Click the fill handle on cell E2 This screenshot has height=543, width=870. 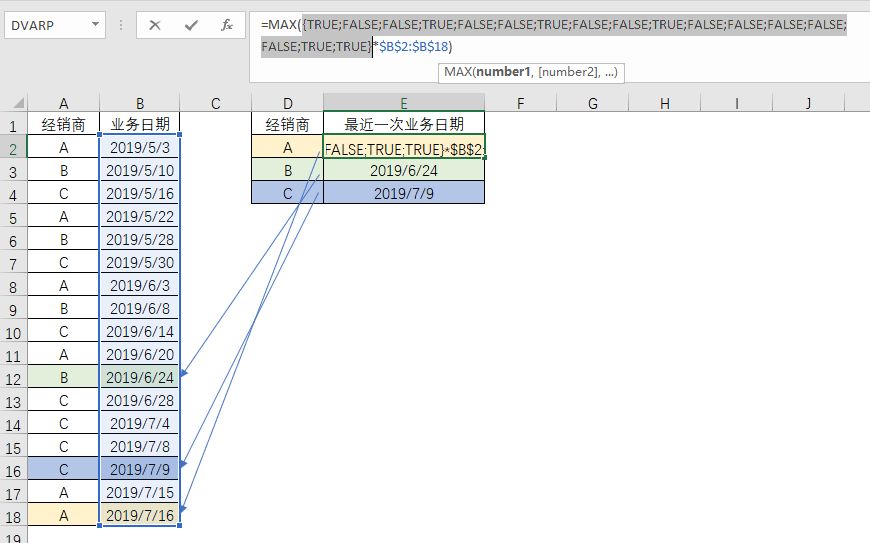click(485, 158)
